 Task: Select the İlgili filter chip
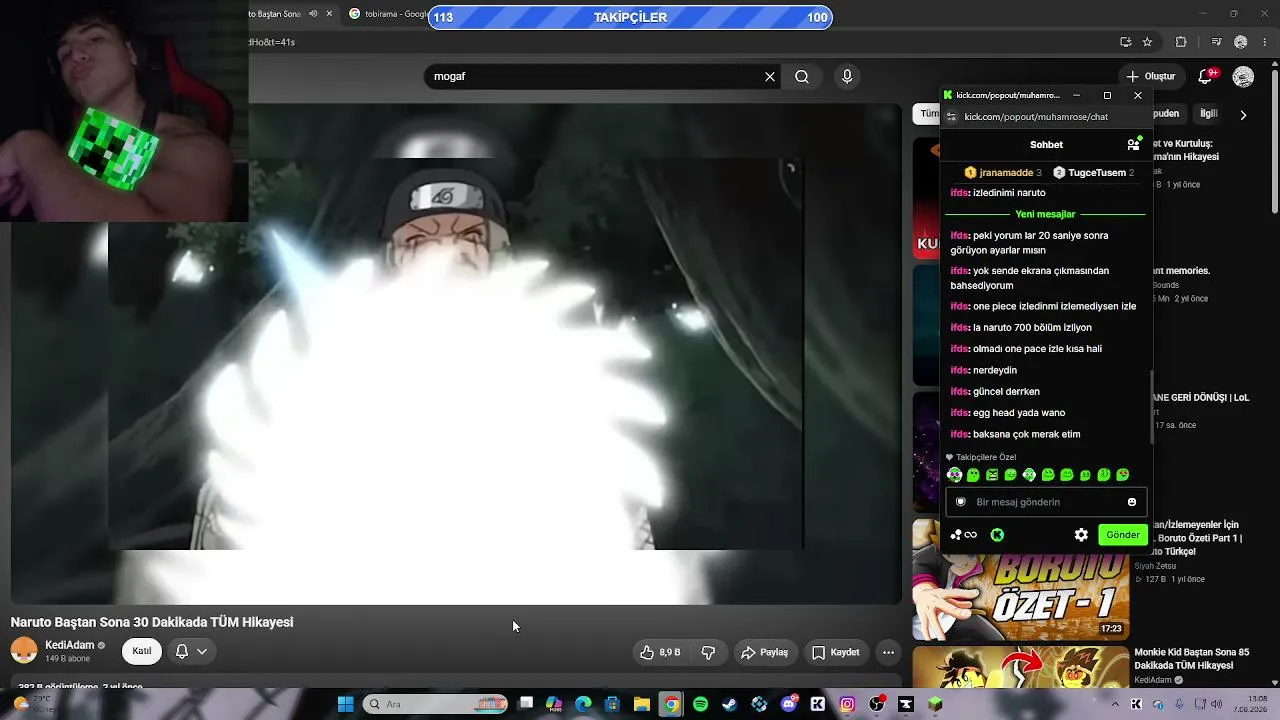1209,114
